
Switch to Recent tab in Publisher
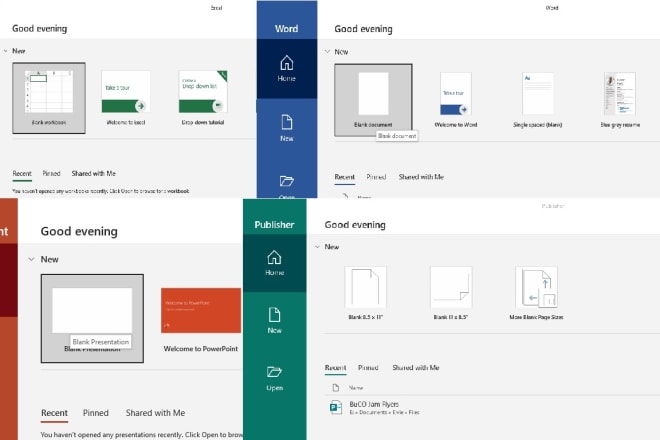tap(335, 368)
